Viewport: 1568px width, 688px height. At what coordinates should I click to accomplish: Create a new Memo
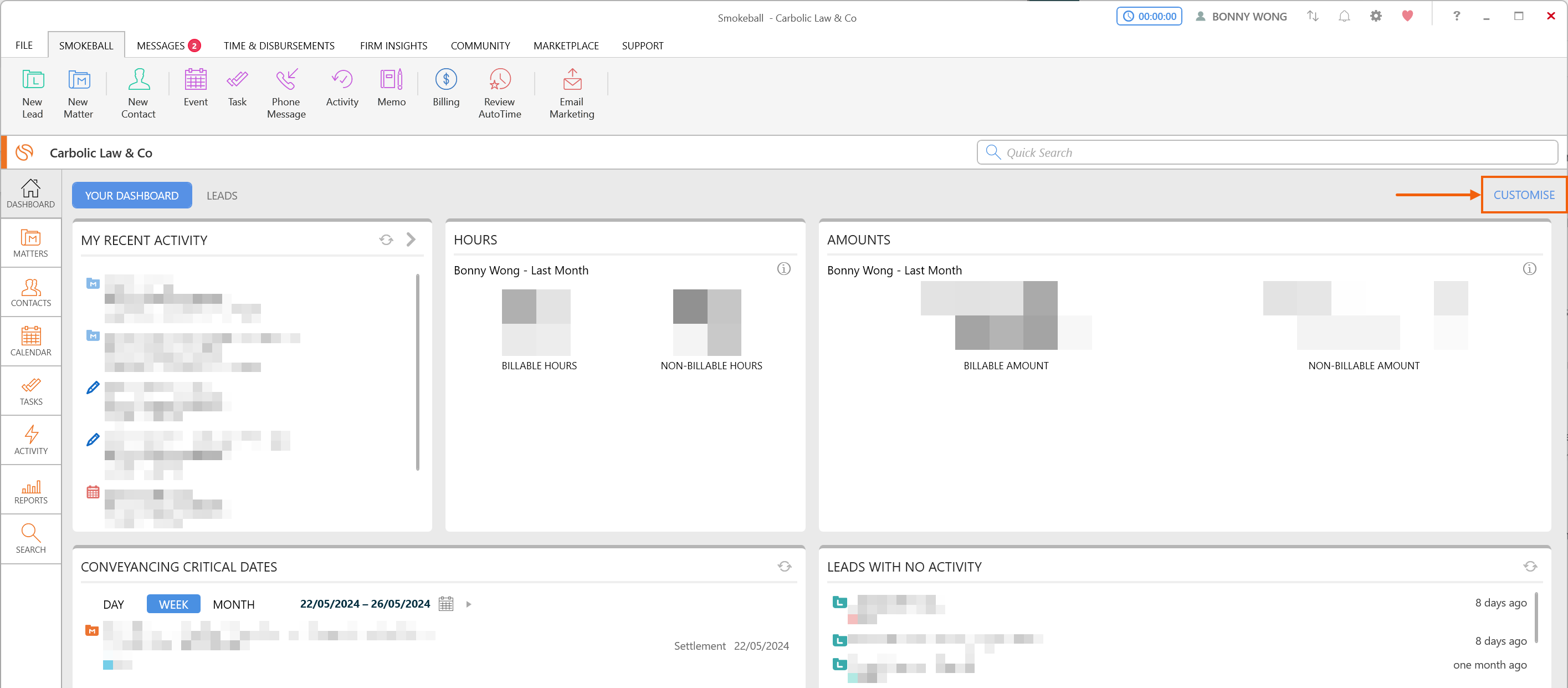[x=391, y=89]
